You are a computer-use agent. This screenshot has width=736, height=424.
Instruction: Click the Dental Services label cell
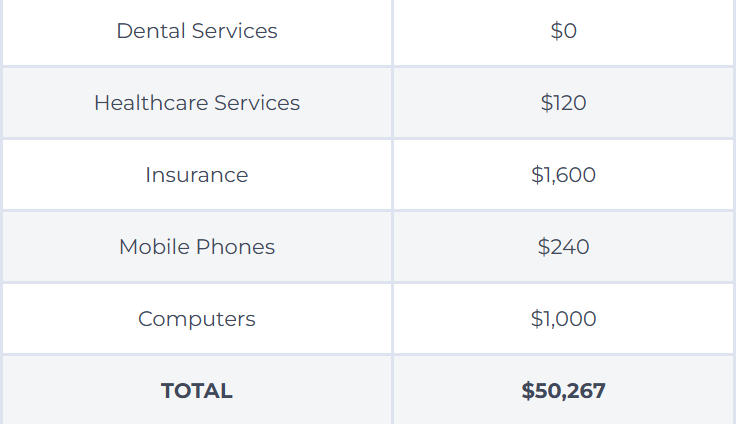pyautogui.click(x=197, y=31)
